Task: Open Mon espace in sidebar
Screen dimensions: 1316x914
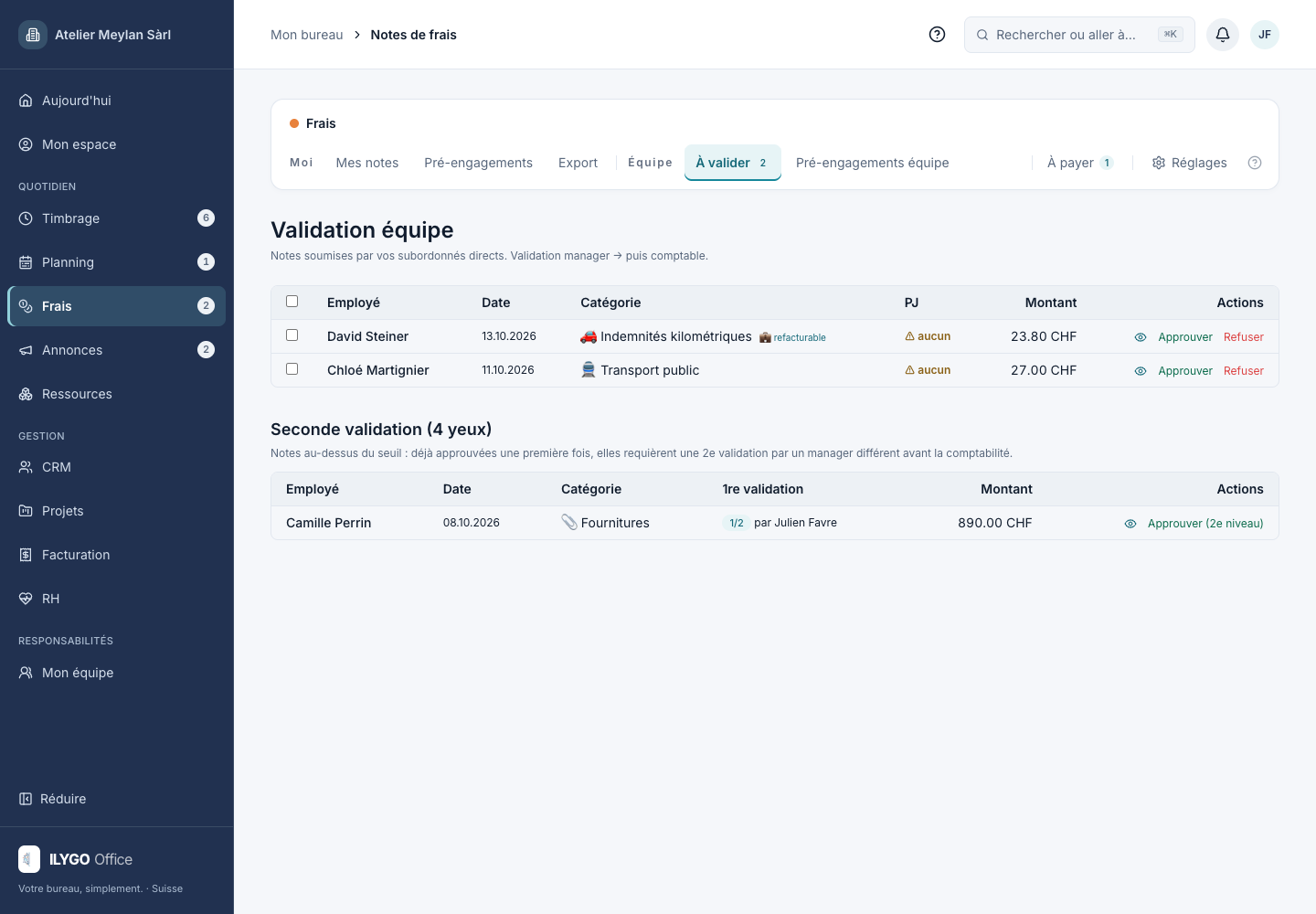Action: 117,144
